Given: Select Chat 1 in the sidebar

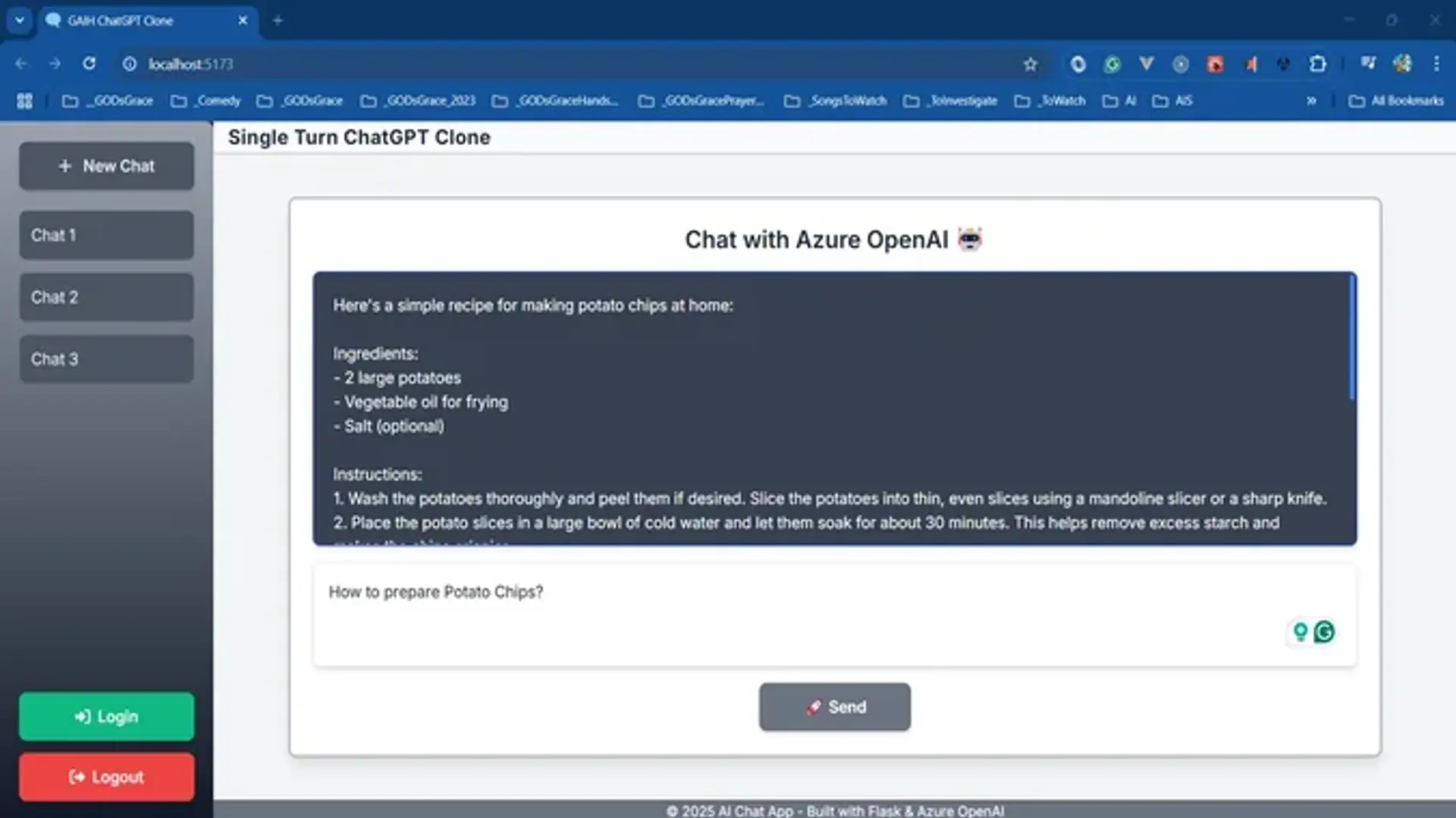Looking at the screenshot, I should tap(106, 235).
